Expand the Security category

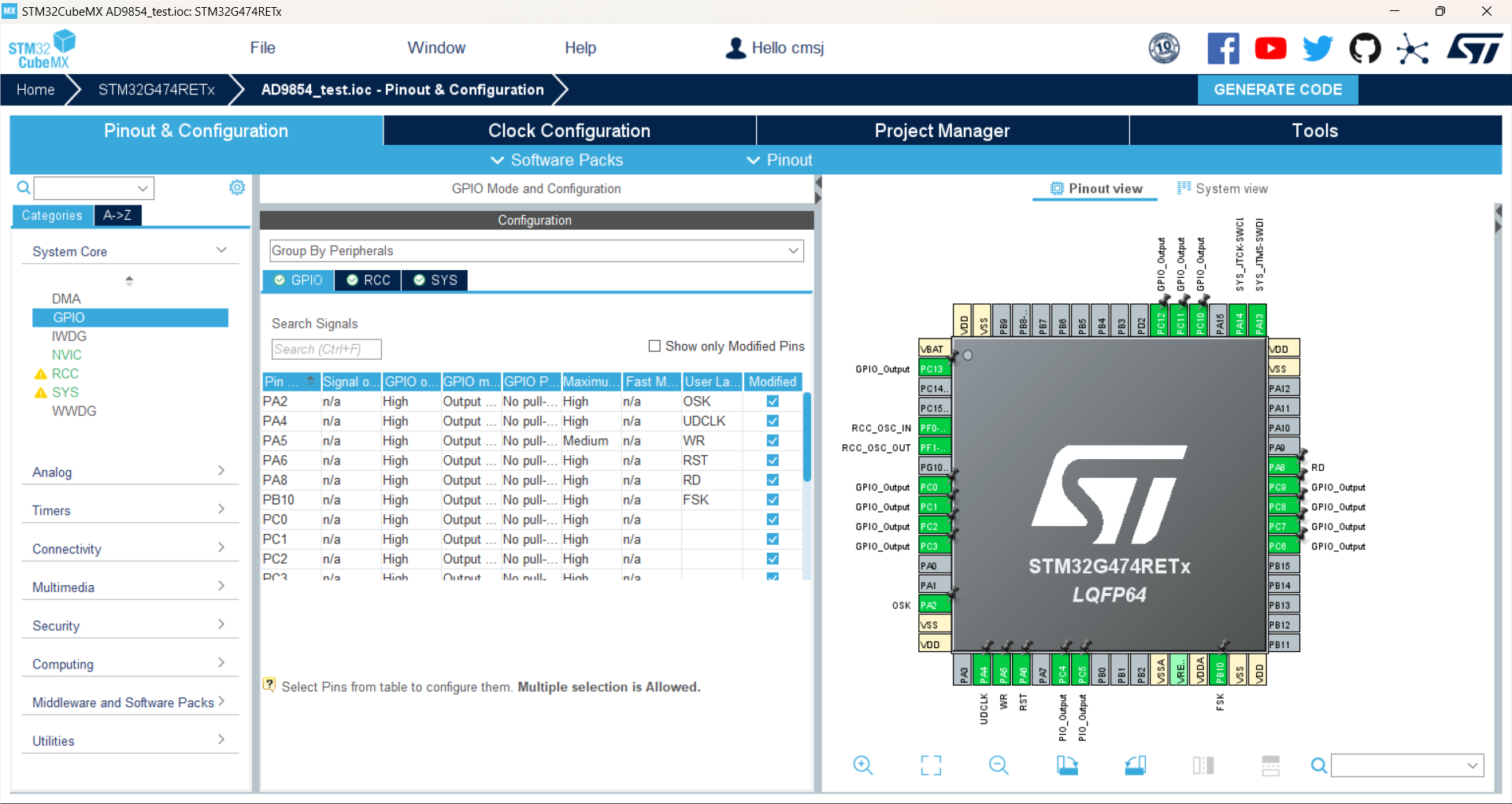[130, 625]
